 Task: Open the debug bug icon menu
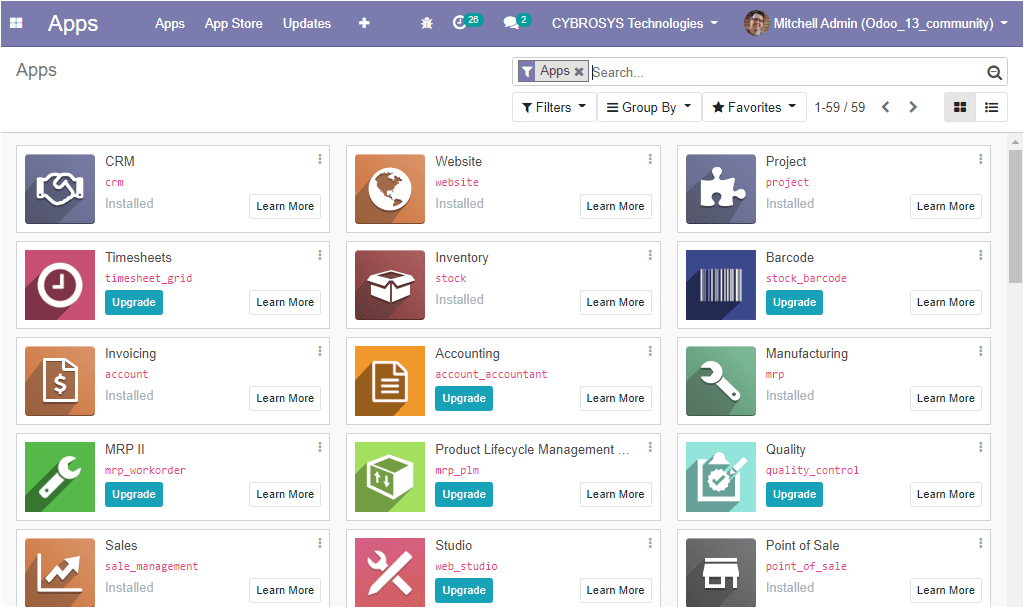click(x=426, y=23)
